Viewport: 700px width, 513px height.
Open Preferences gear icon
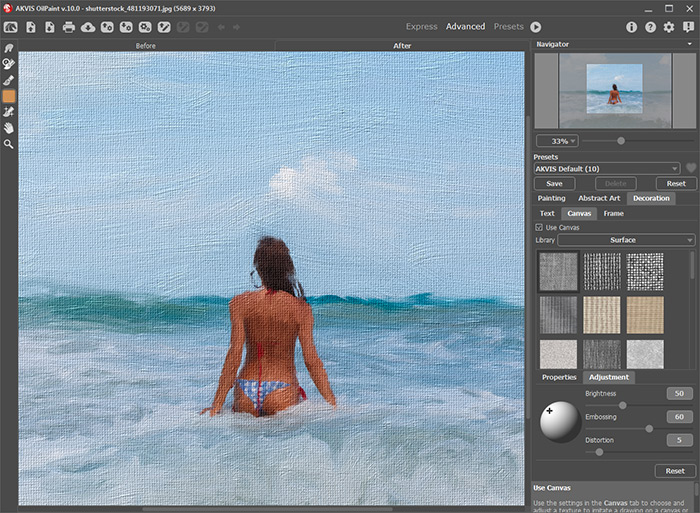(669, 27)
